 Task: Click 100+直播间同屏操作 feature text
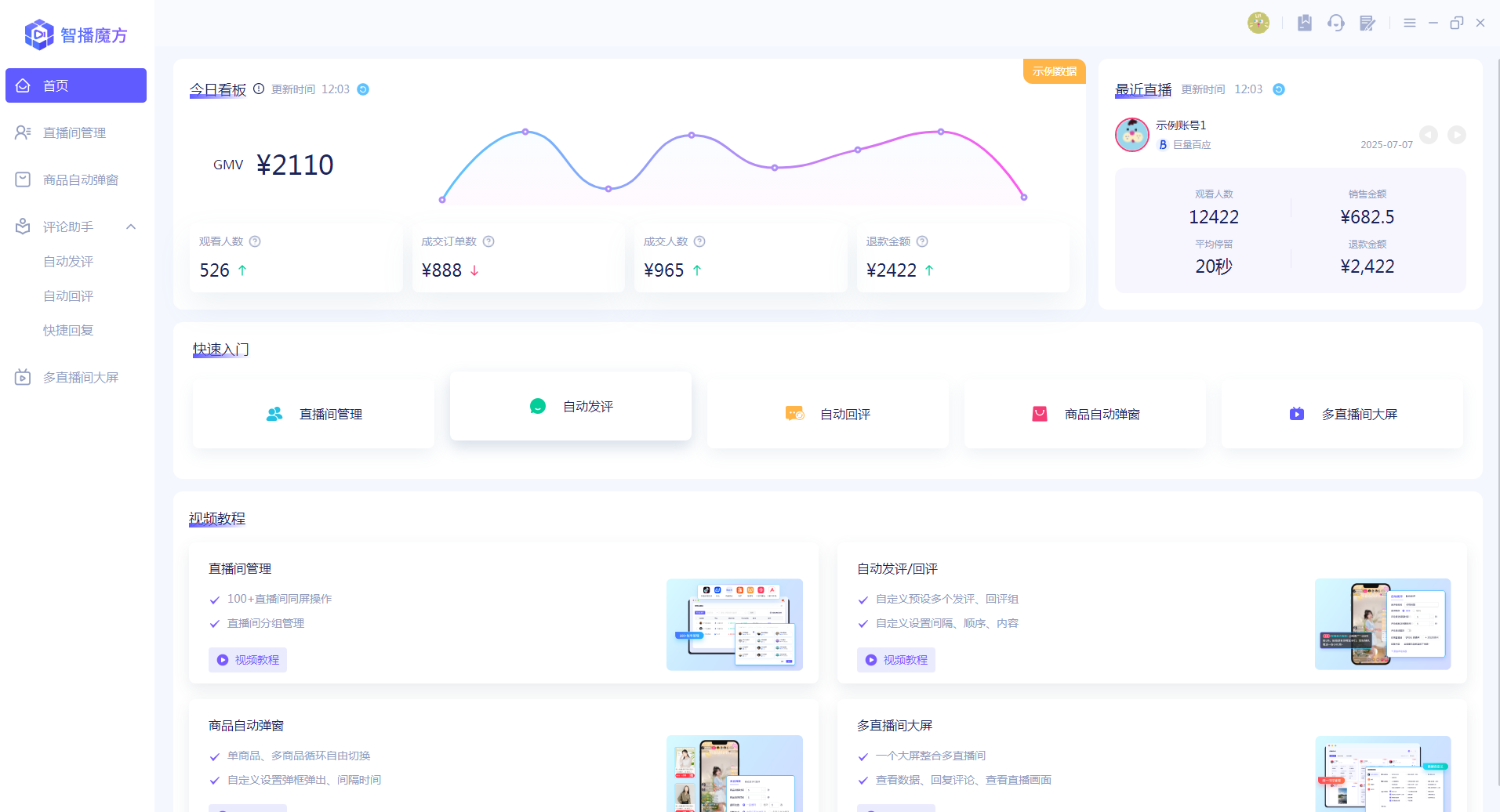pyautogui.click(x=280, y=599)
